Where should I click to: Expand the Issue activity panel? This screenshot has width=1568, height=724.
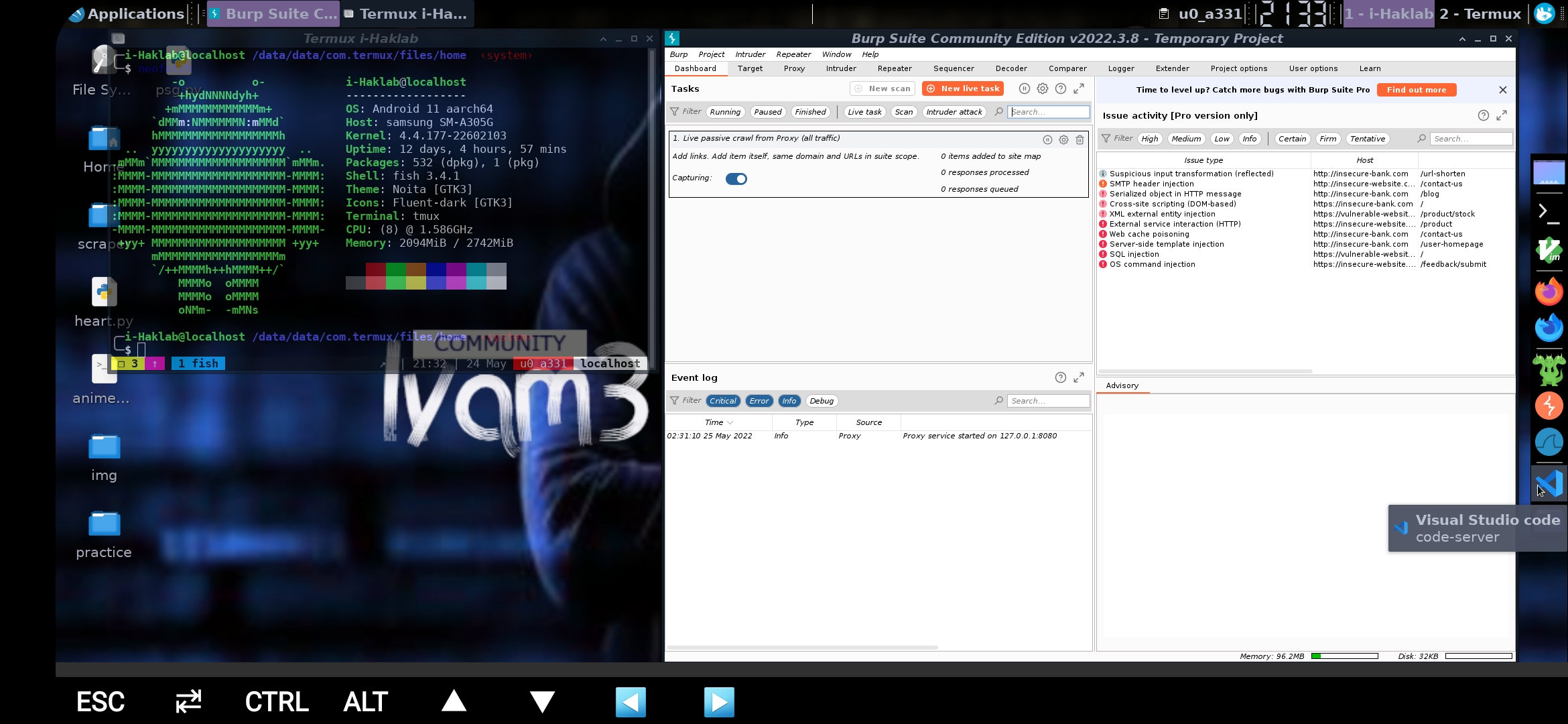coord(1502,115)
